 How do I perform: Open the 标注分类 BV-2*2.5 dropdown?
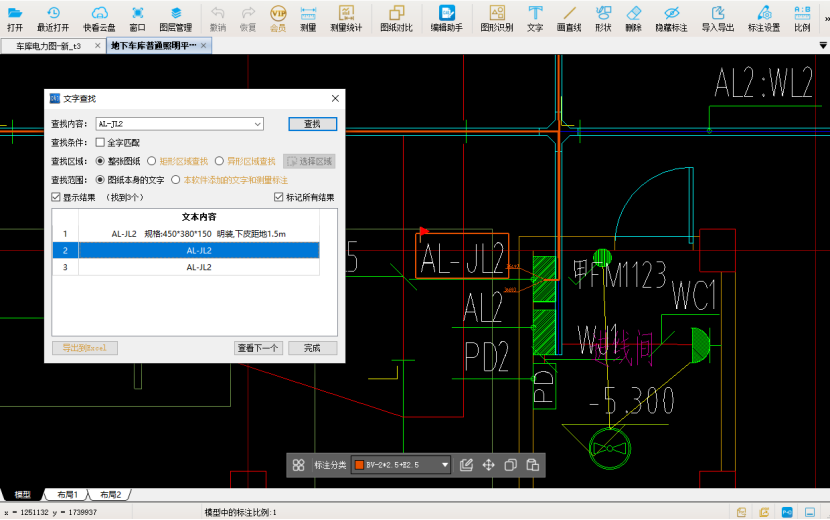point(444,465)
